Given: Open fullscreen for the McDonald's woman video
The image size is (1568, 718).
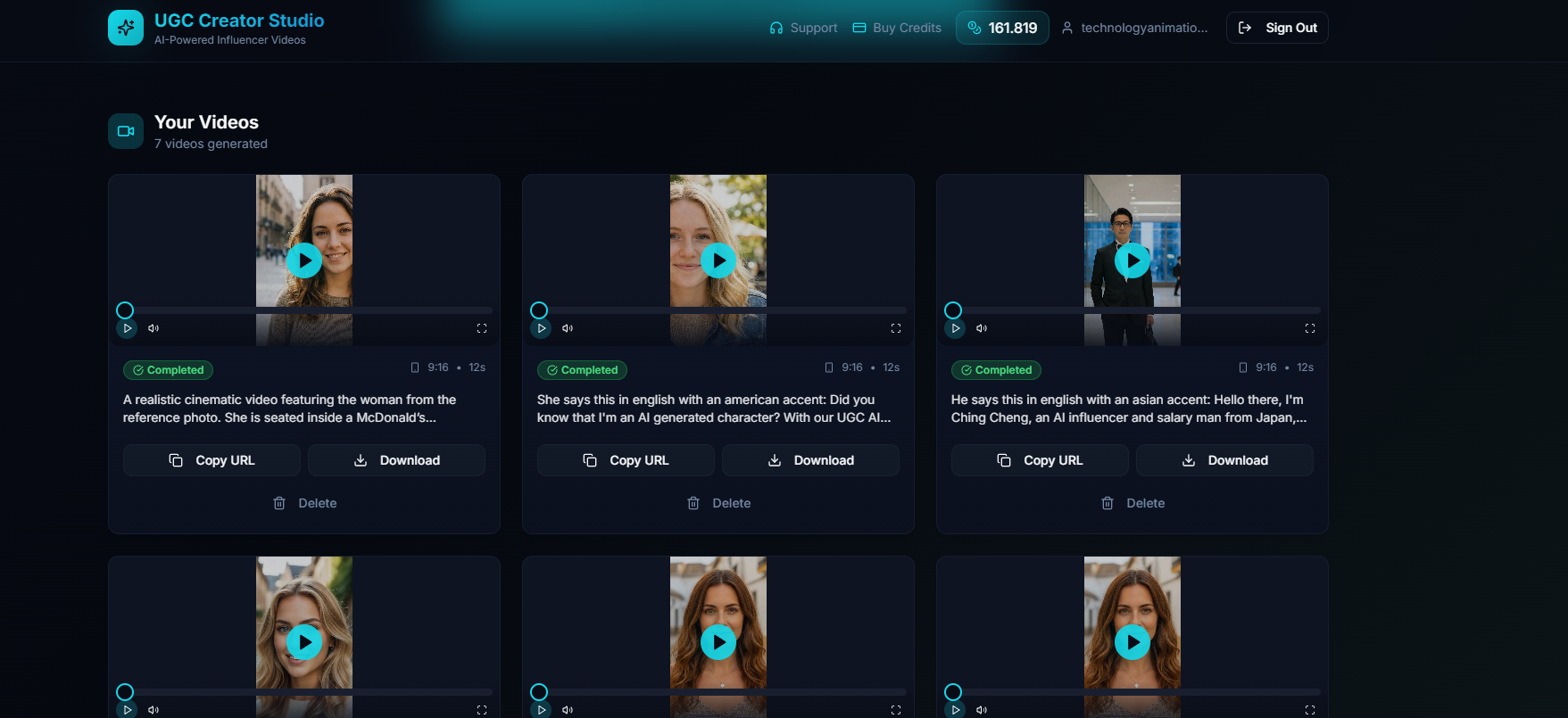Looking at the screenshot, I should pos(482,328).
